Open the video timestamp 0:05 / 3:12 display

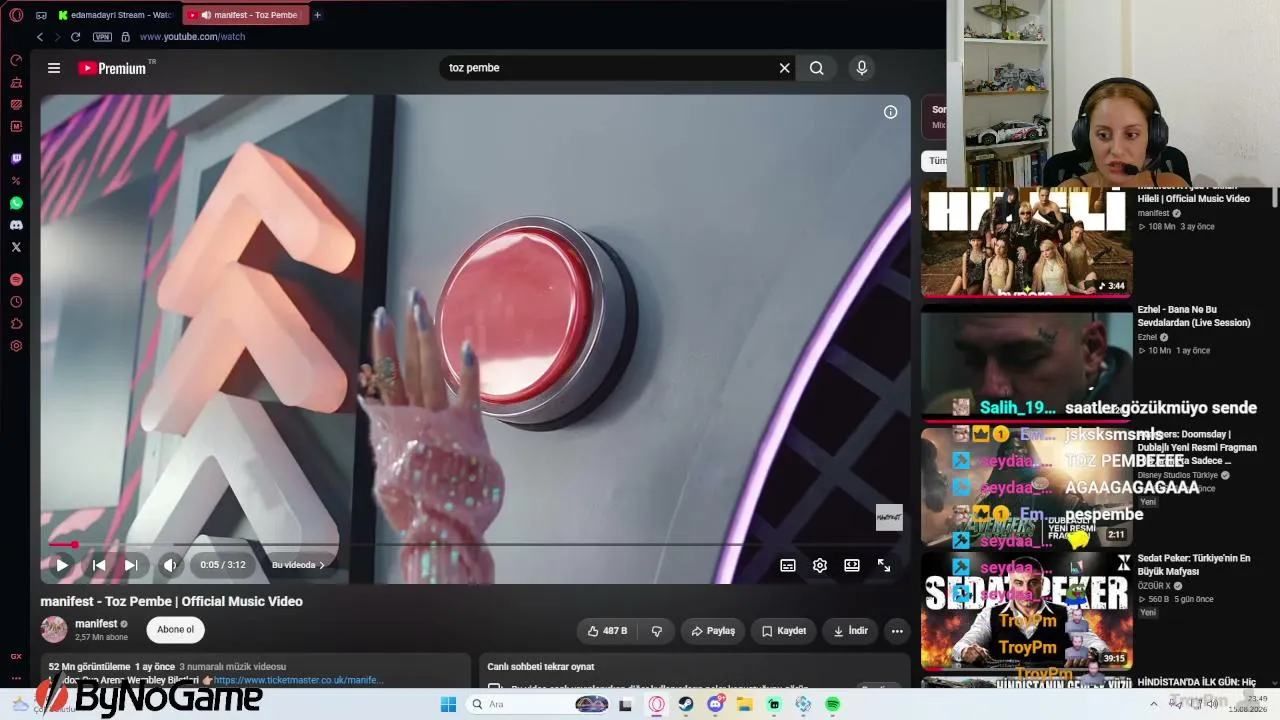click(x=222, y=565)
